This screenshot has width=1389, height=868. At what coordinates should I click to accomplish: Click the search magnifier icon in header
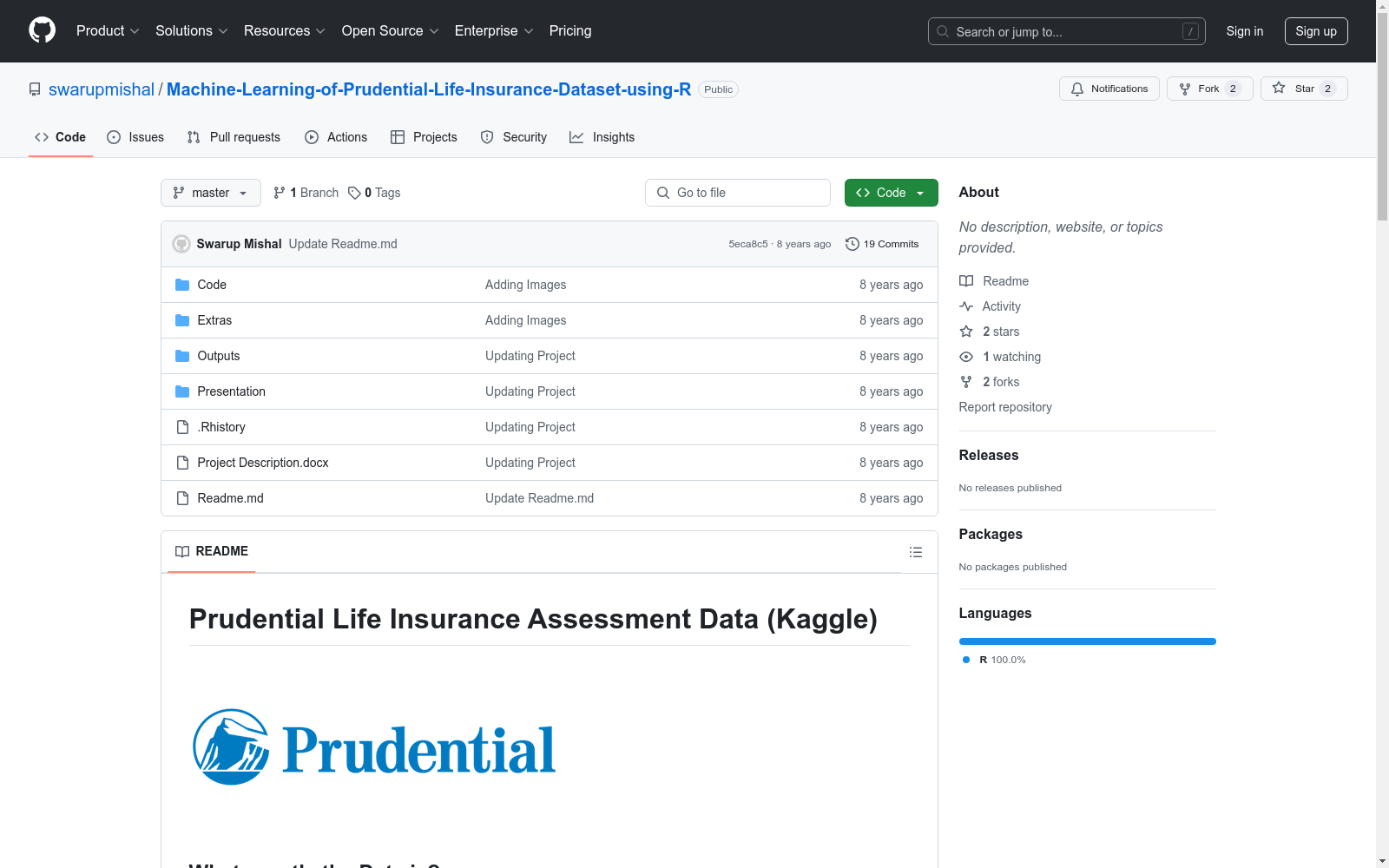(943, 31)
